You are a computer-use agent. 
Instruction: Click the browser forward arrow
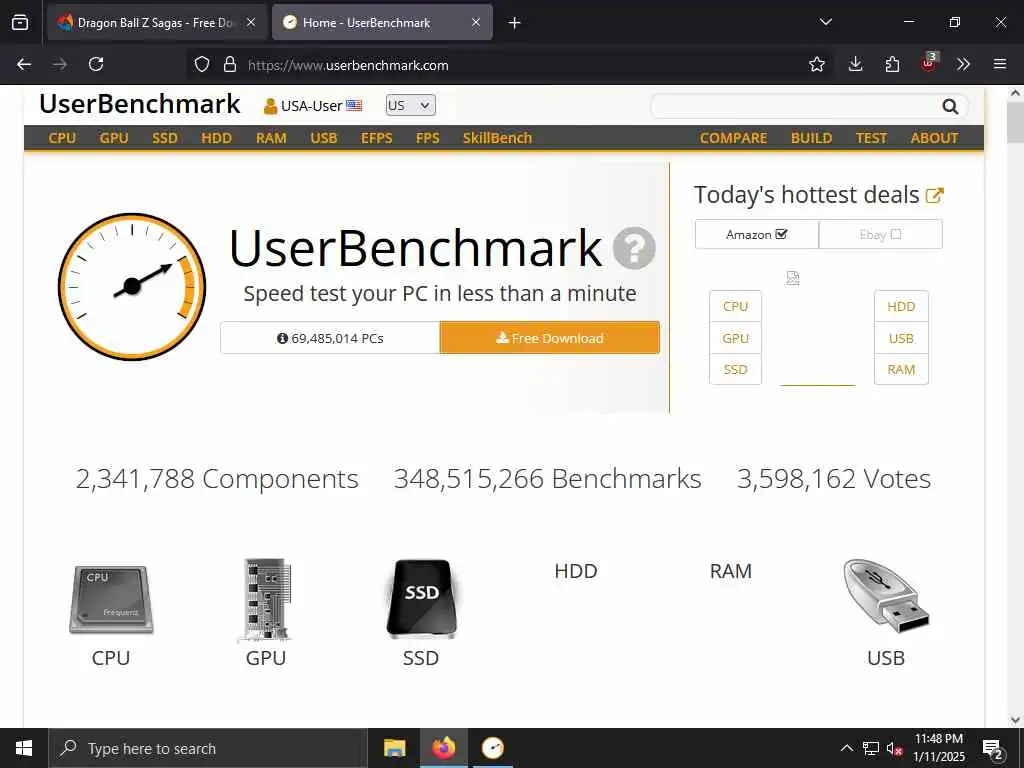pyautogui.click(x=60, y=64)
